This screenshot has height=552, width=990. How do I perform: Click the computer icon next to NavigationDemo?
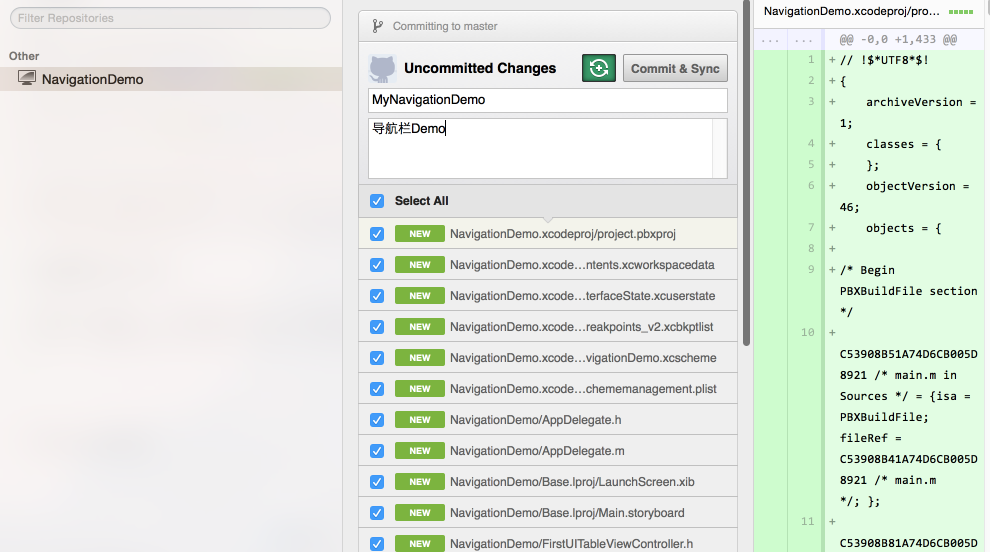pos(27,79)
